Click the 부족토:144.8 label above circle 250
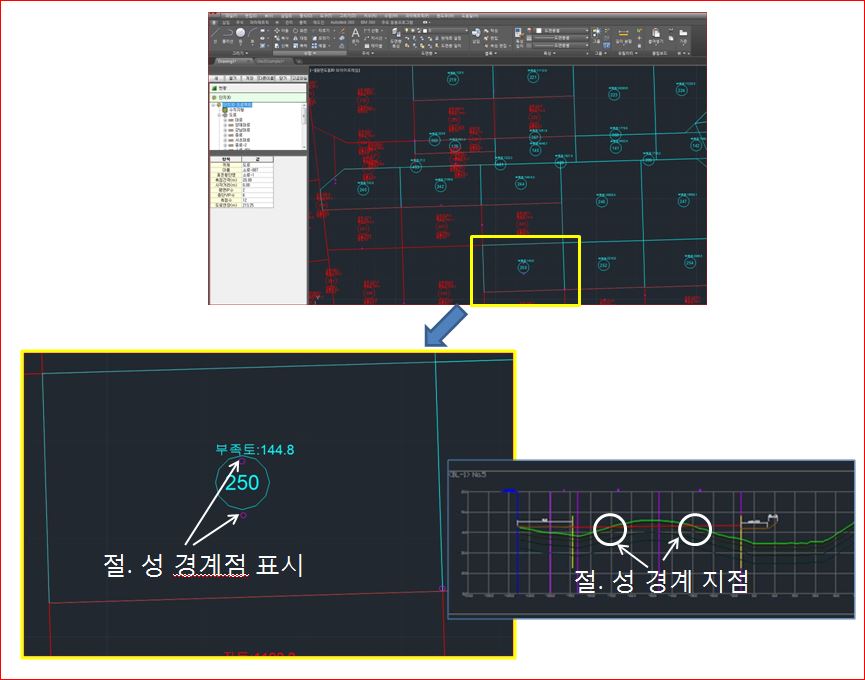The image size is (865, 680). point(255,449)
